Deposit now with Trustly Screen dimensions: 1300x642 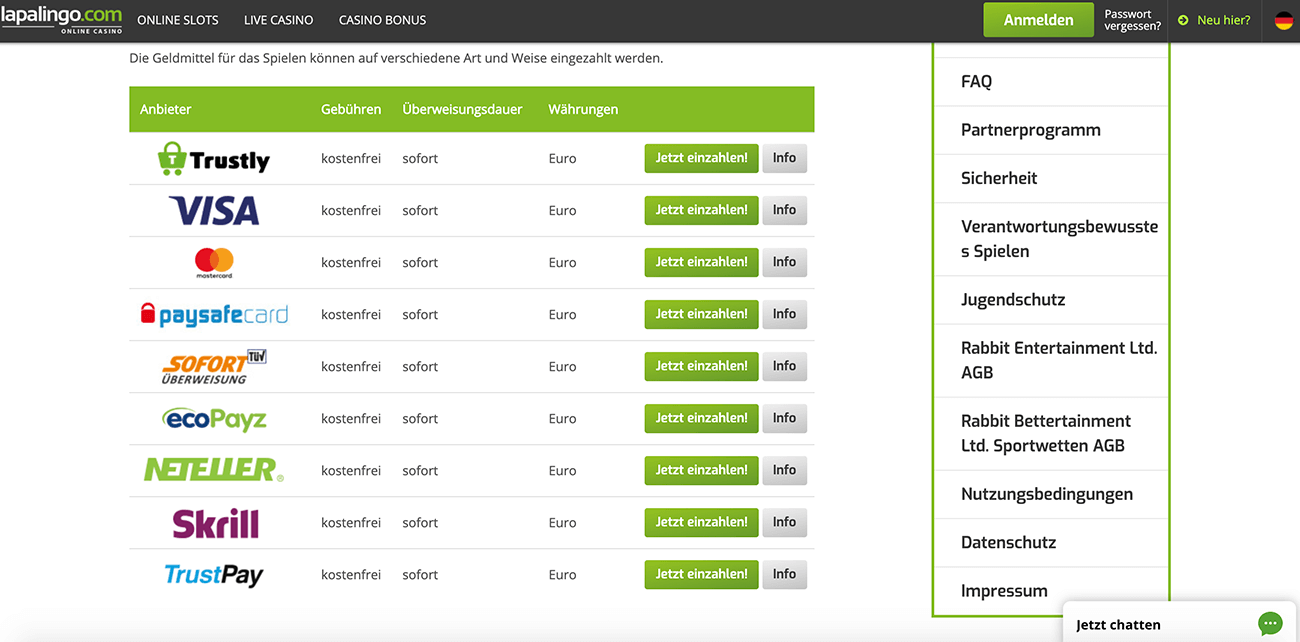pos(701,158)
